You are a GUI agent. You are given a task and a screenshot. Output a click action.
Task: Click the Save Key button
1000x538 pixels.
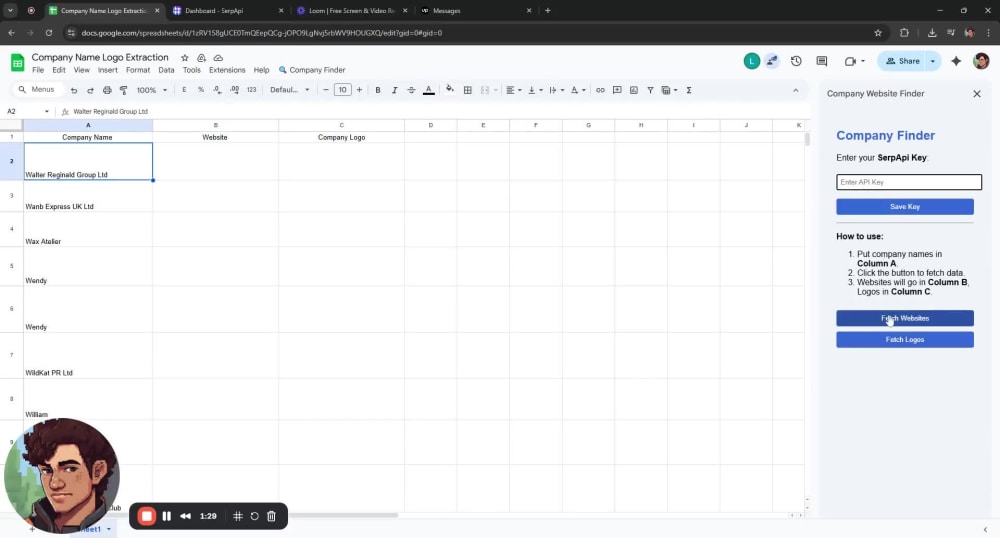click(905, 207)
